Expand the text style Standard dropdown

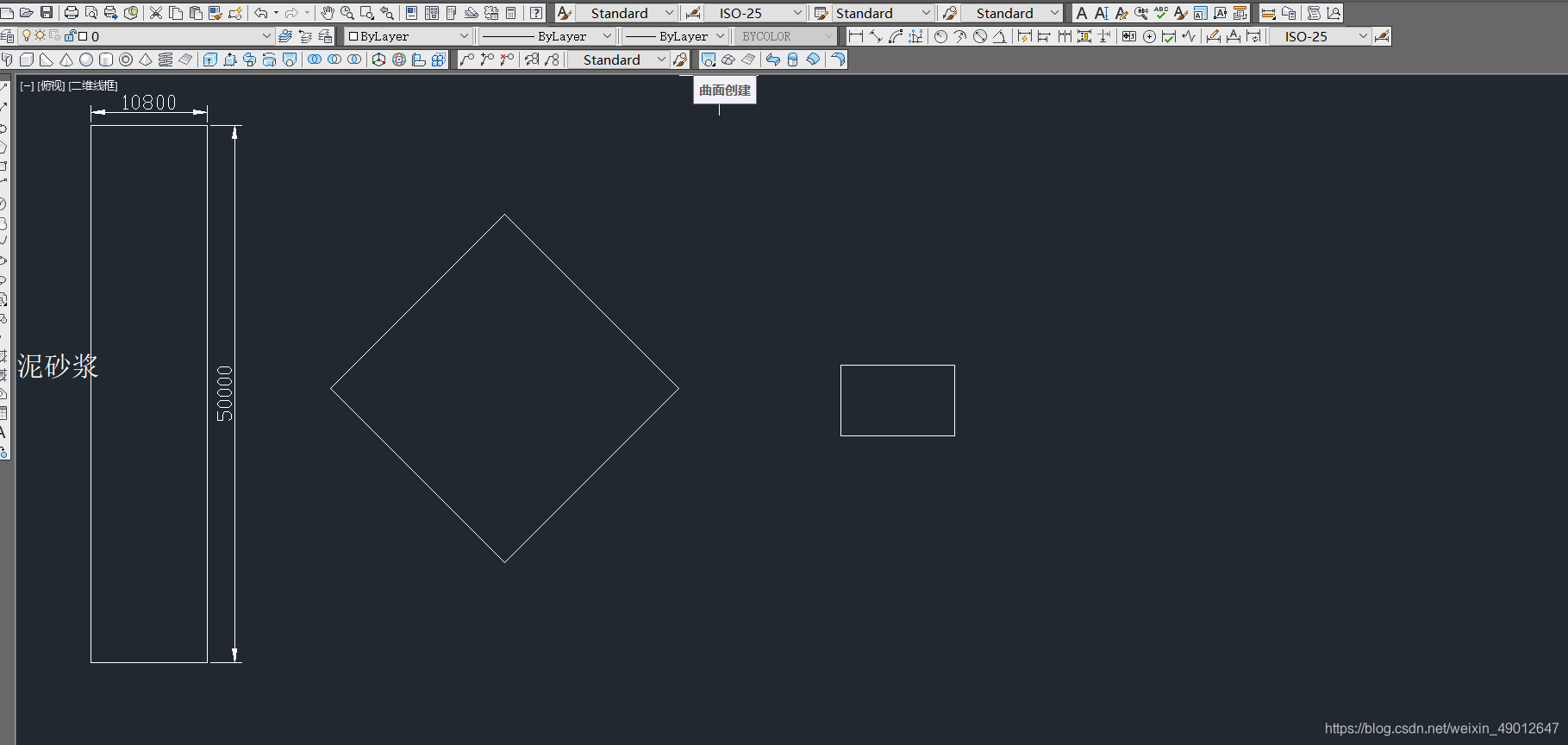[669, 13]
